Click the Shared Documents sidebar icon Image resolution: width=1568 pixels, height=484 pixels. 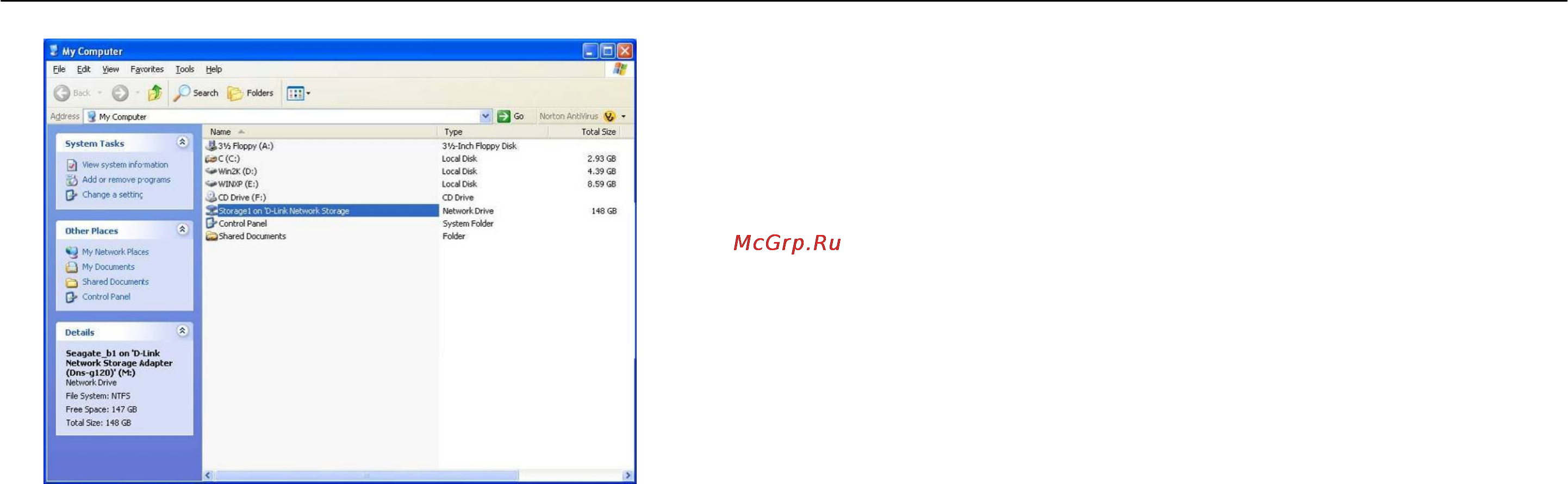coord(72,282)
